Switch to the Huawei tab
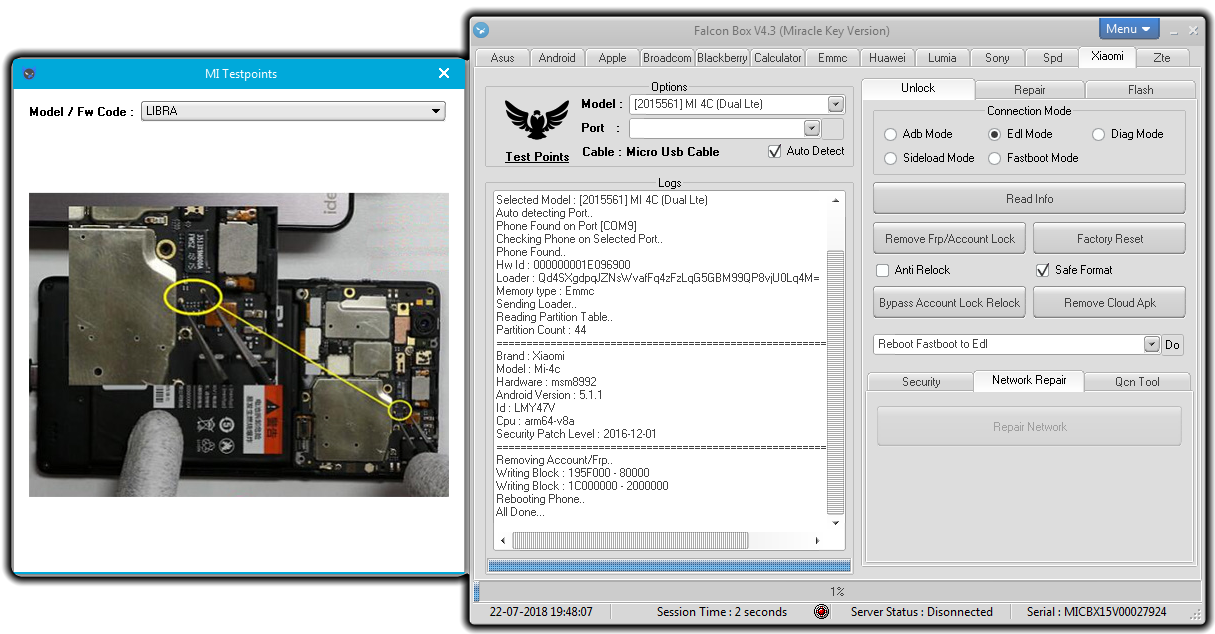The image size is (1215, 634). (887, 58)
